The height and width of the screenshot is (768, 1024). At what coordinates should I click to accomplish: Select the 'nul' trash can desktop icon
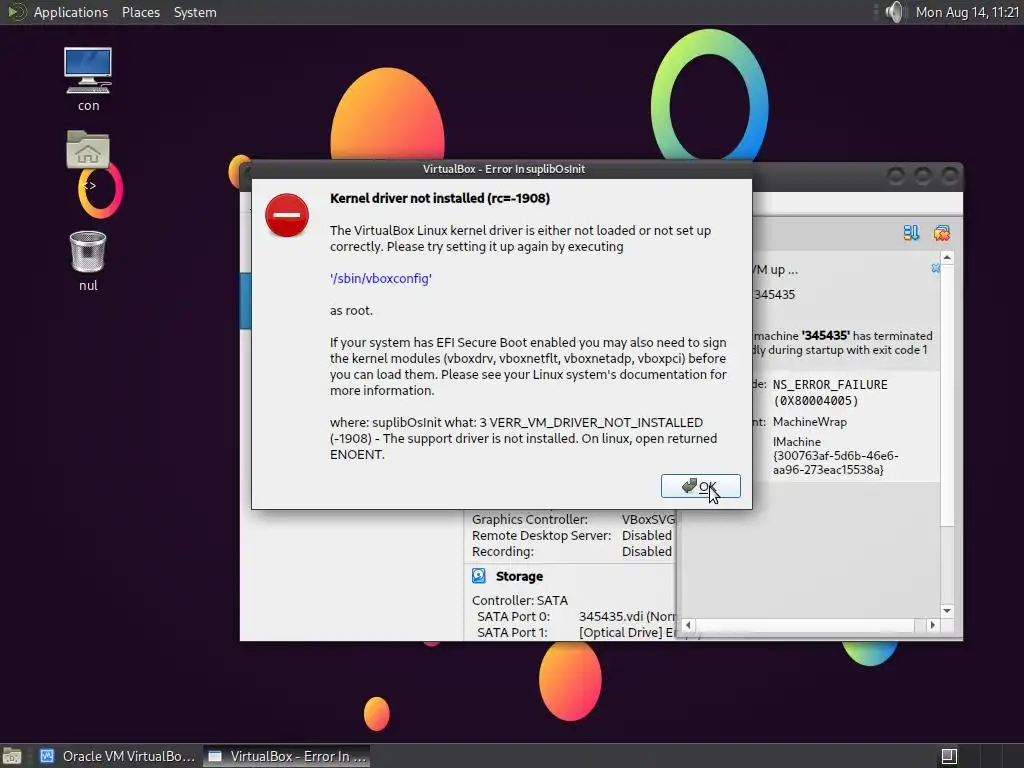[88, 261]
